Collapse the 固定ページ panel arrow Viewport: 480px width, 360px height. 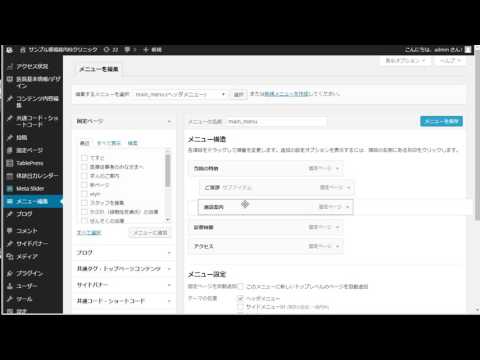click(x=169, y=121)
